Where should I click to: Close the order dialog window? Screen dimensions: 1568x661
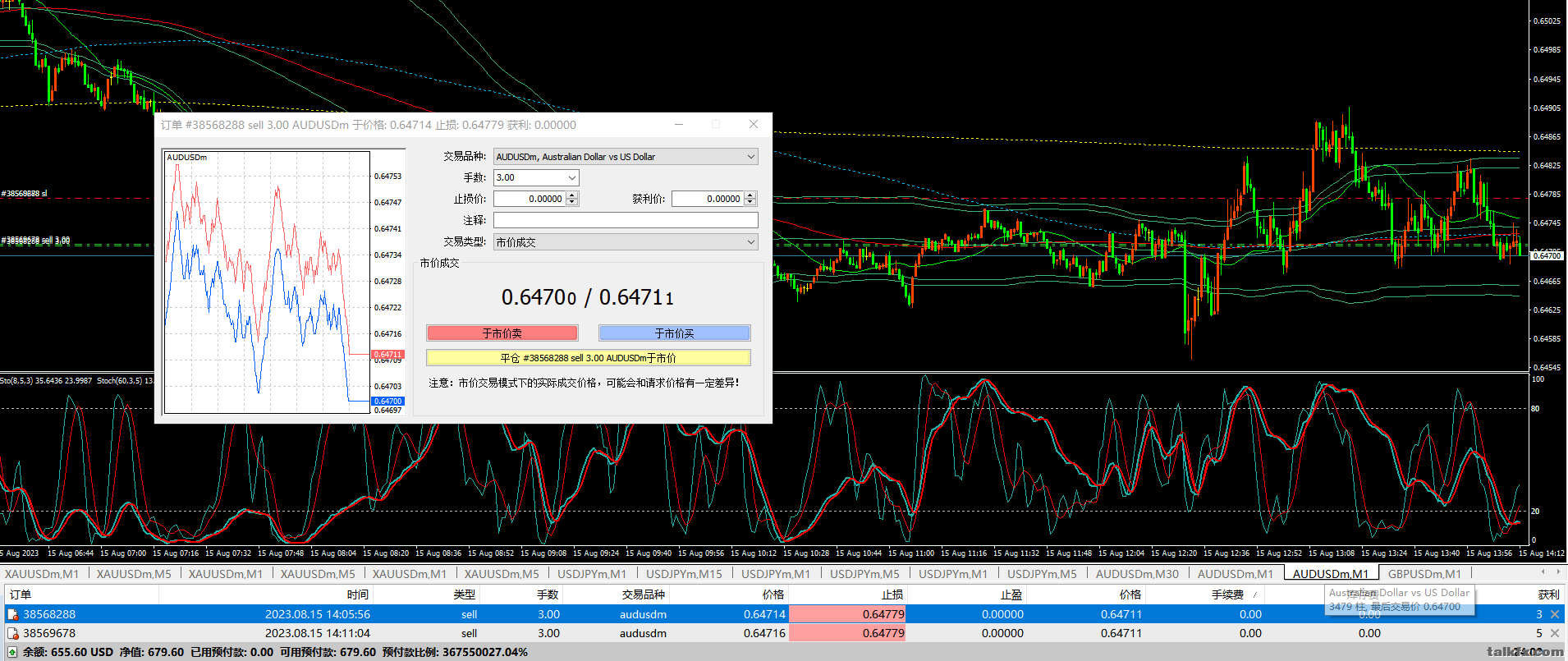754,124
